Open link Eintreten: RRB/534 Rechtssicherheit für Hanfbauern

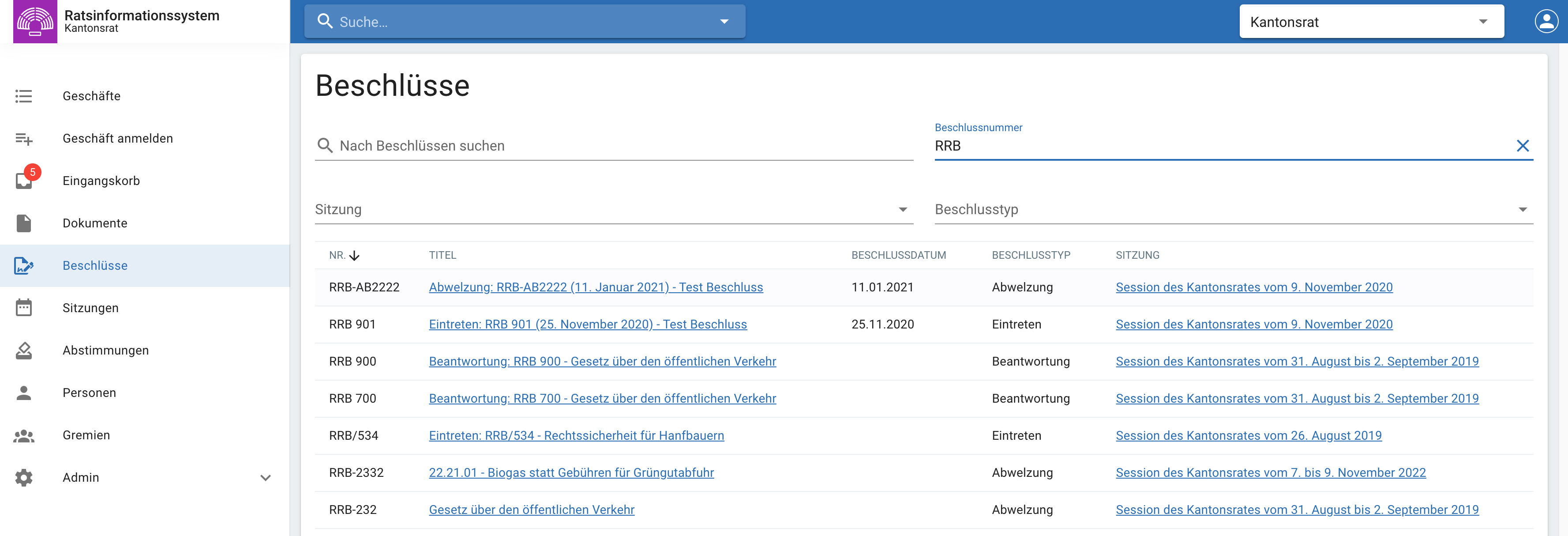pos(576,435)
